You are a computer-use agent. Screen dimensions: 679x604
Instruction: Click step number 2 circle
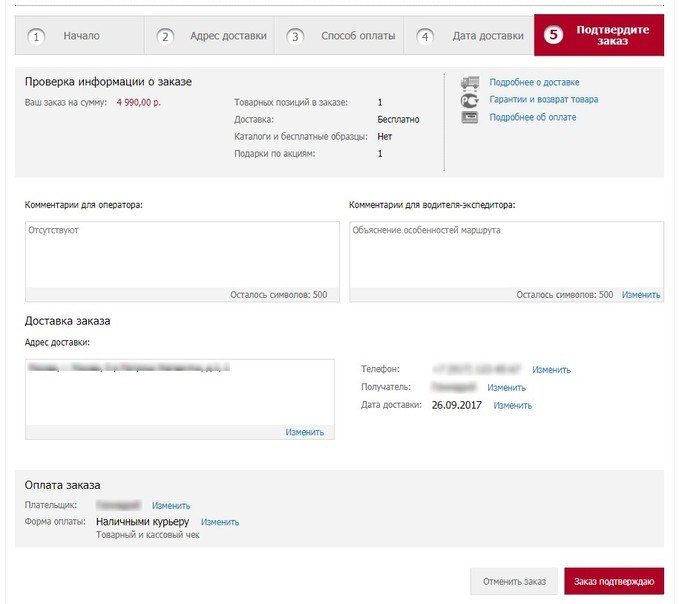coord(165,37)
